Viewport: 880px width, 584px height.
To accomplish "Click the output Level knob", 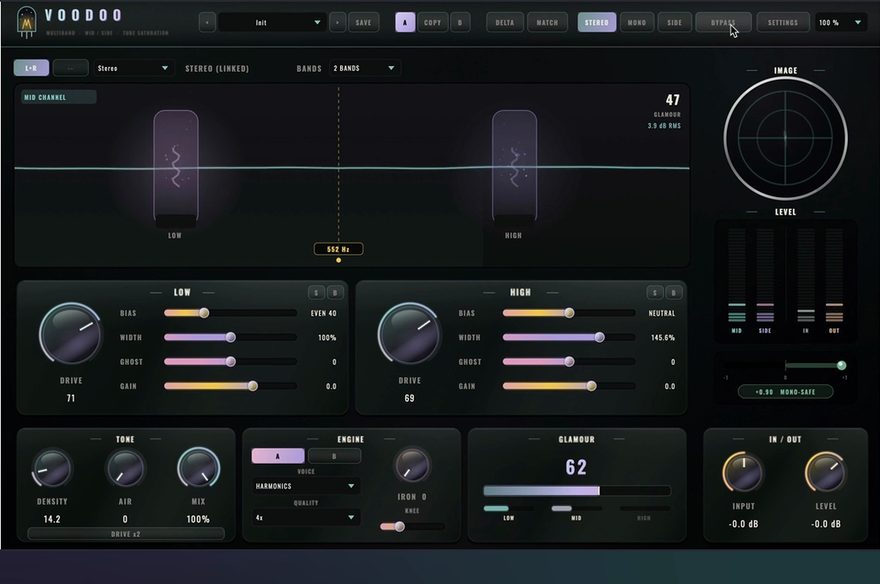I will pyautogui.click(x=826, y=473).
